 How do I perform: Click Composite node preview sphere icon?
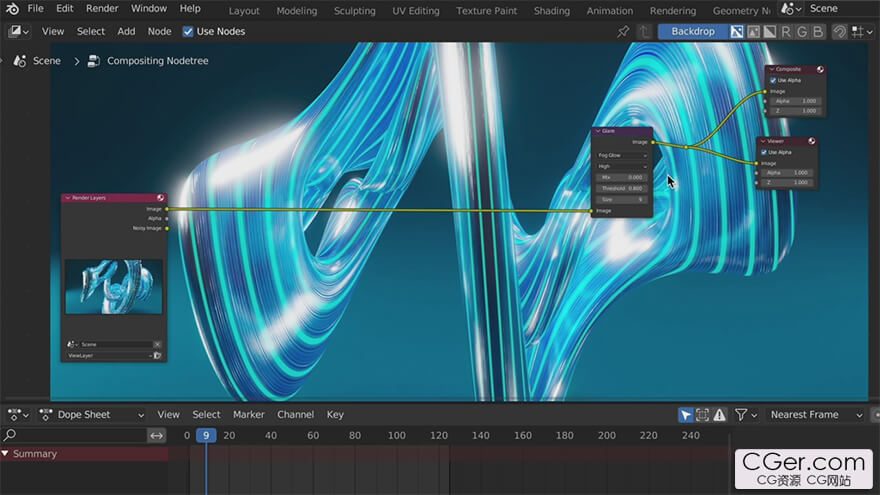tap(821, 69)
